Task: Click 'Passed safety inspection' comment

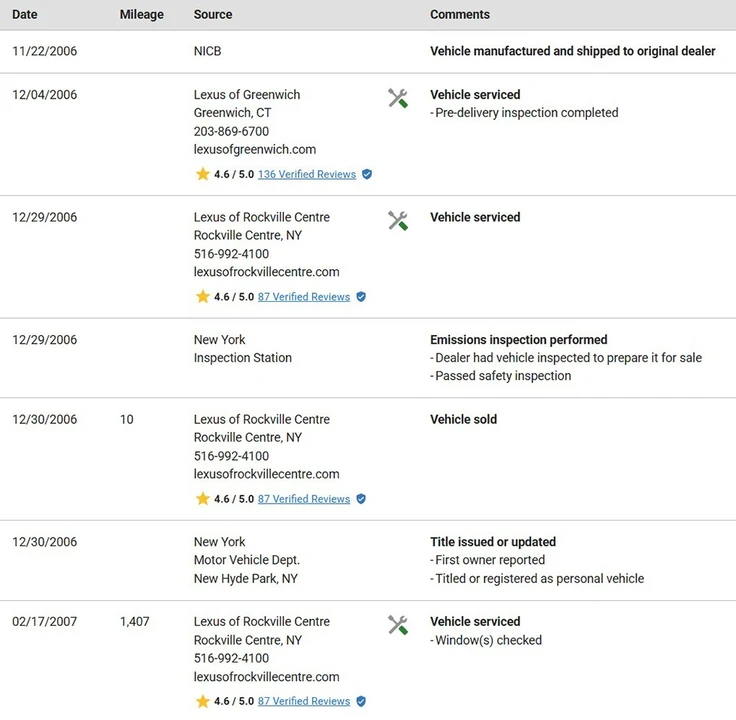Action: tap(500, 376)
